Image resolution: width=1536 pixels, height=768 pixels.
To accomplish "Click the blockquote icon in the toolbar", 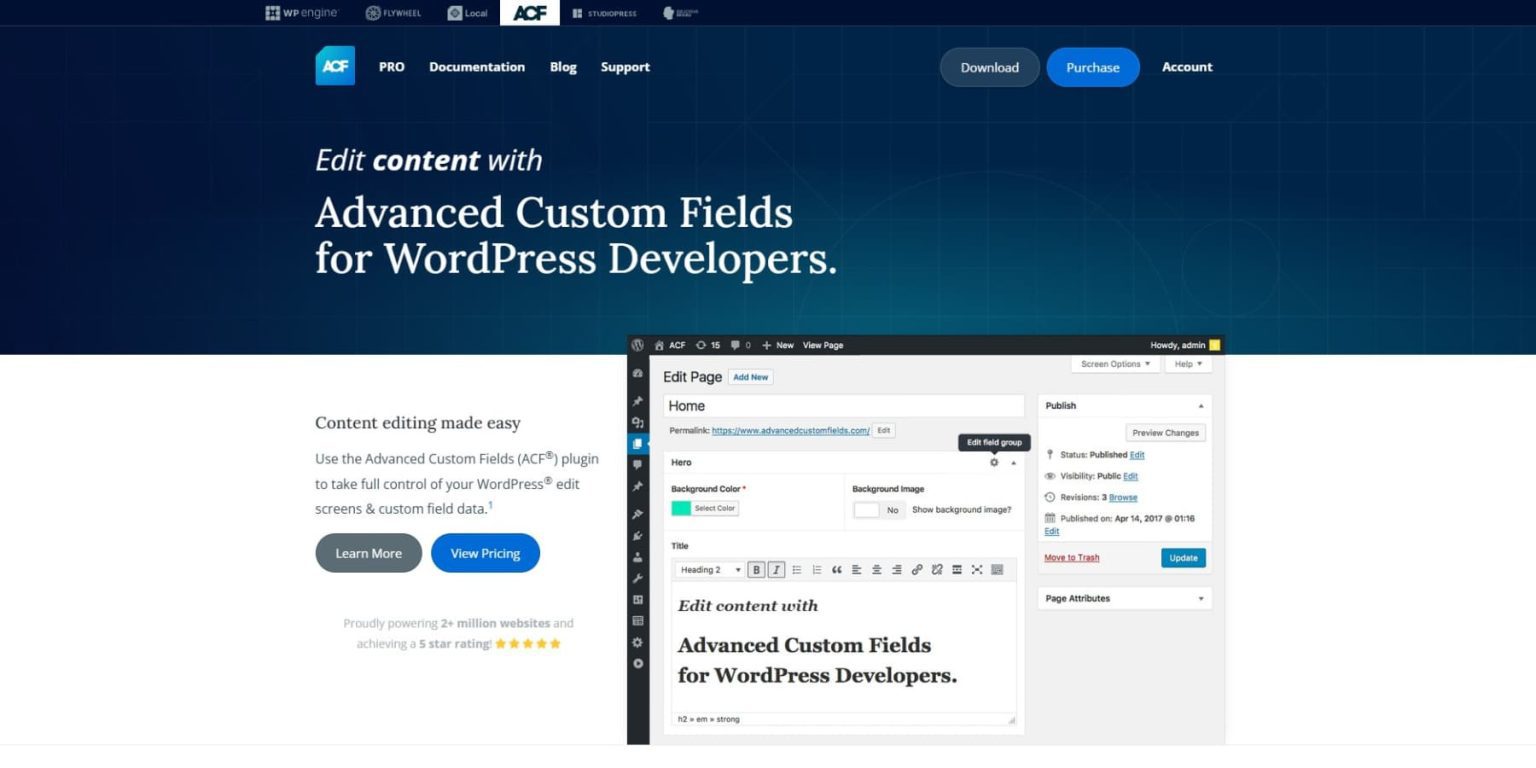I will [836, 570].
